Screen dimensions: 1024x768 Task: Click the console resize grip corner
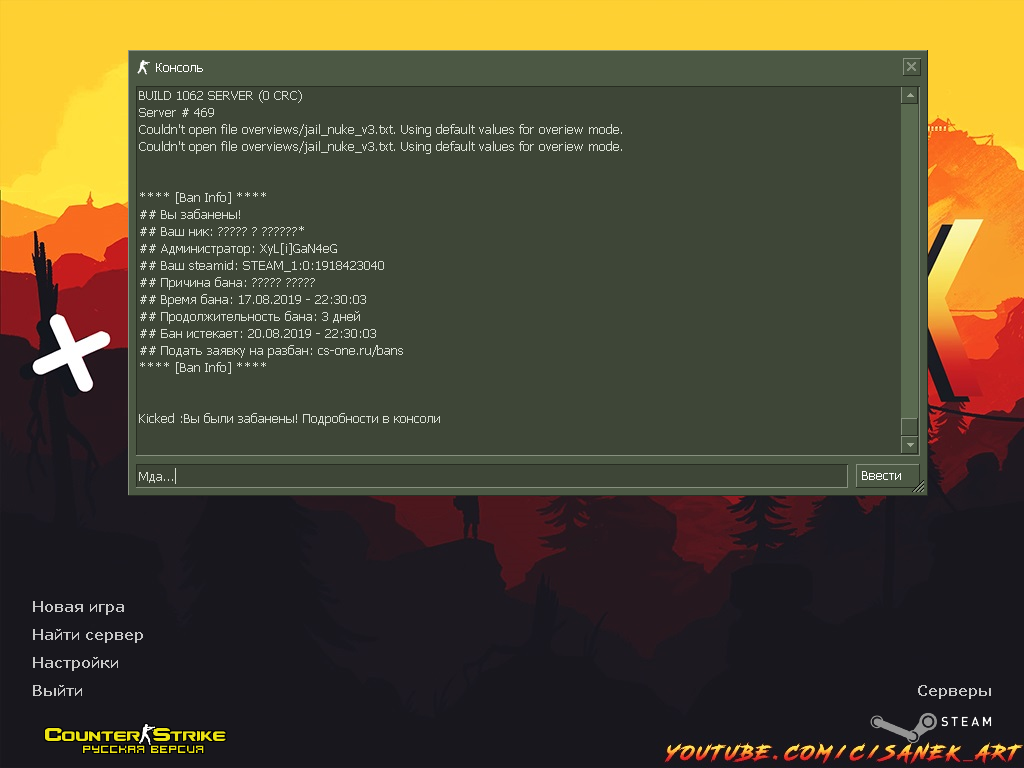coord(919,487)
